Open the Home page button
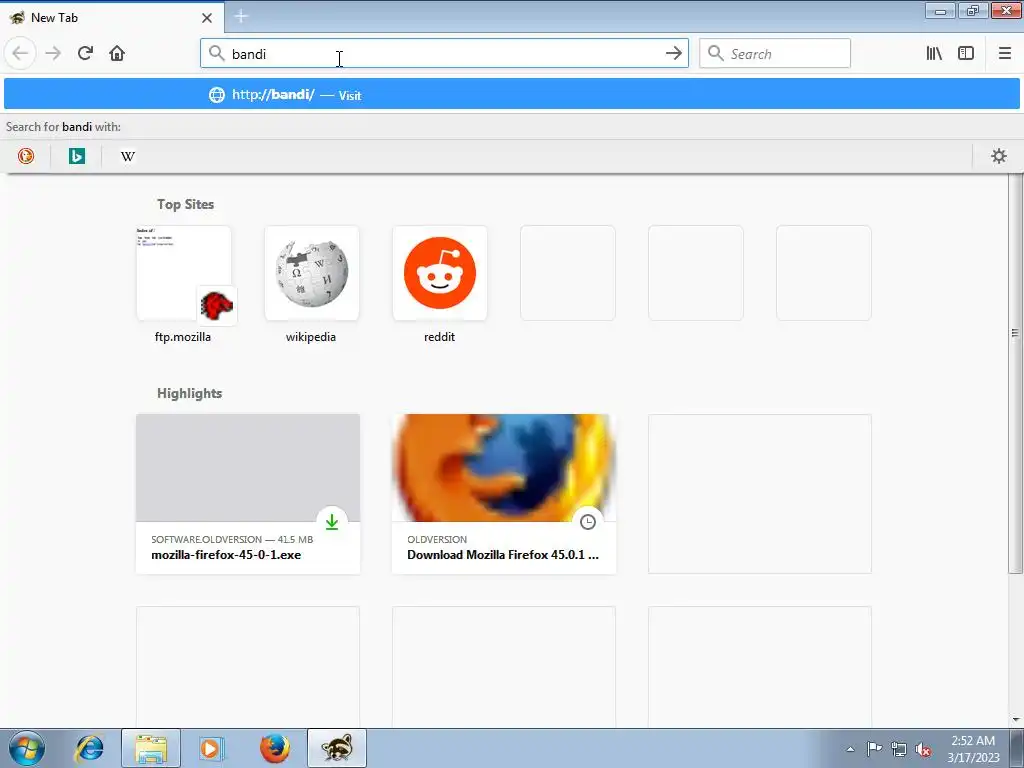This screenshot has width=1024, height=768. 117,54
